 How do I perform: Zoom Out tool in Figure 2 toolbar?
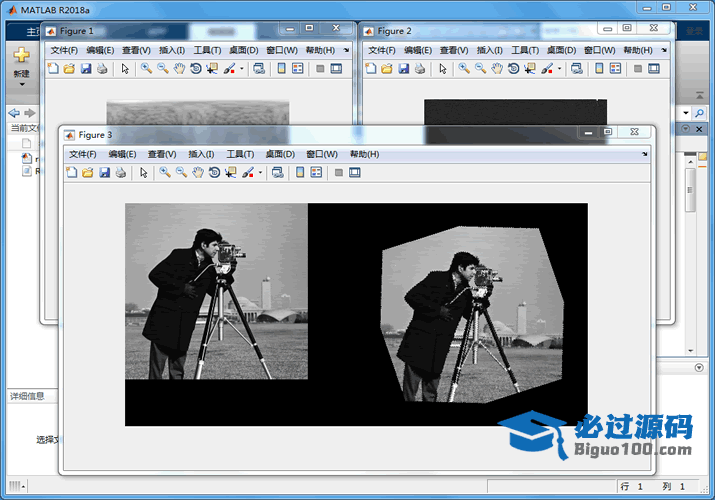click(480, 68)
